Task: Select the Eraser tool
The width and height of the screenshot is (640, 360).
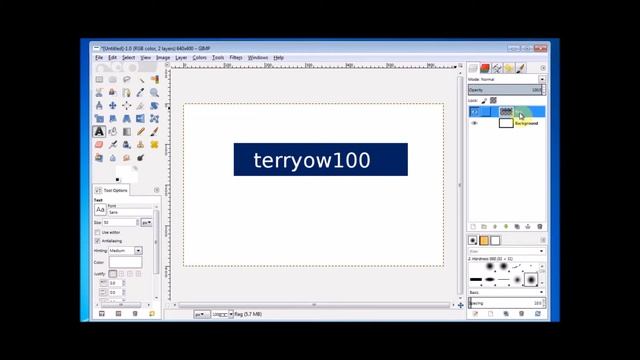Action: tap(99, 145)
